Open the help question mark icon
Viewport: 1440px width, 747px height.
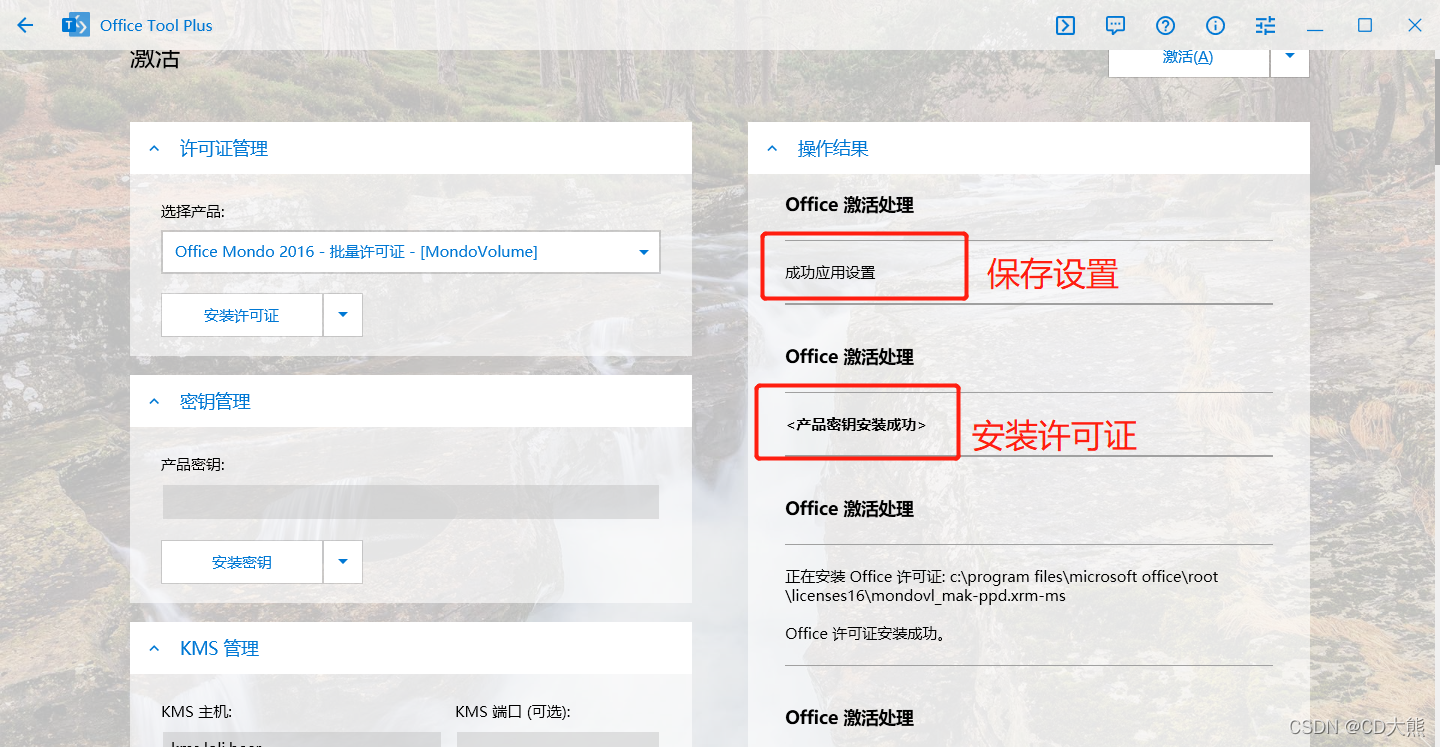pyautogui.click(x=1165, y=25)
